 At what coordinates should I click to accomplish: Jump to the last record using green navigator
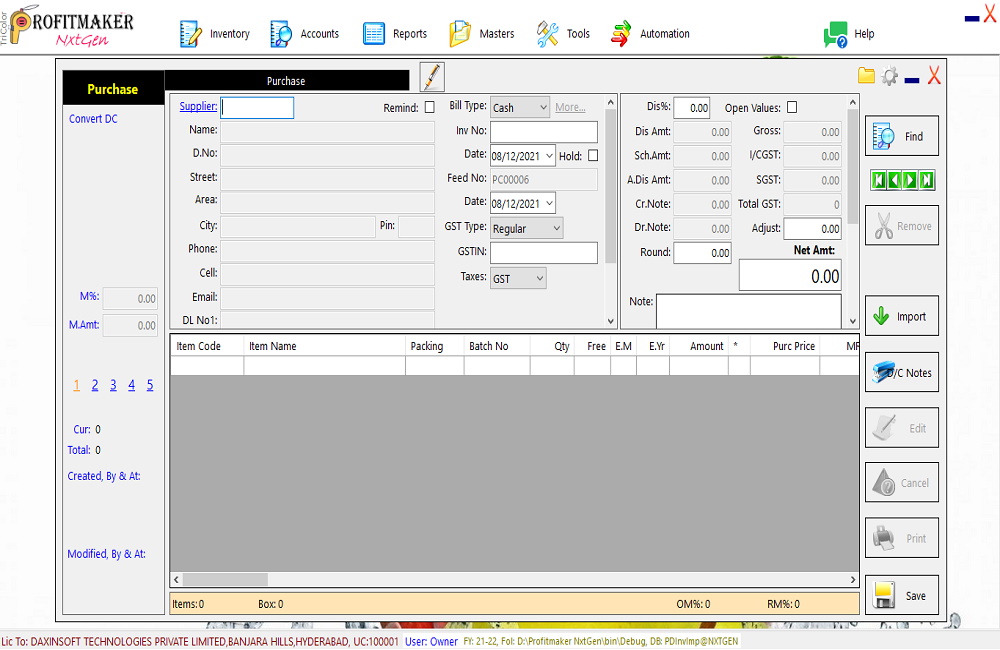(927, 181)
